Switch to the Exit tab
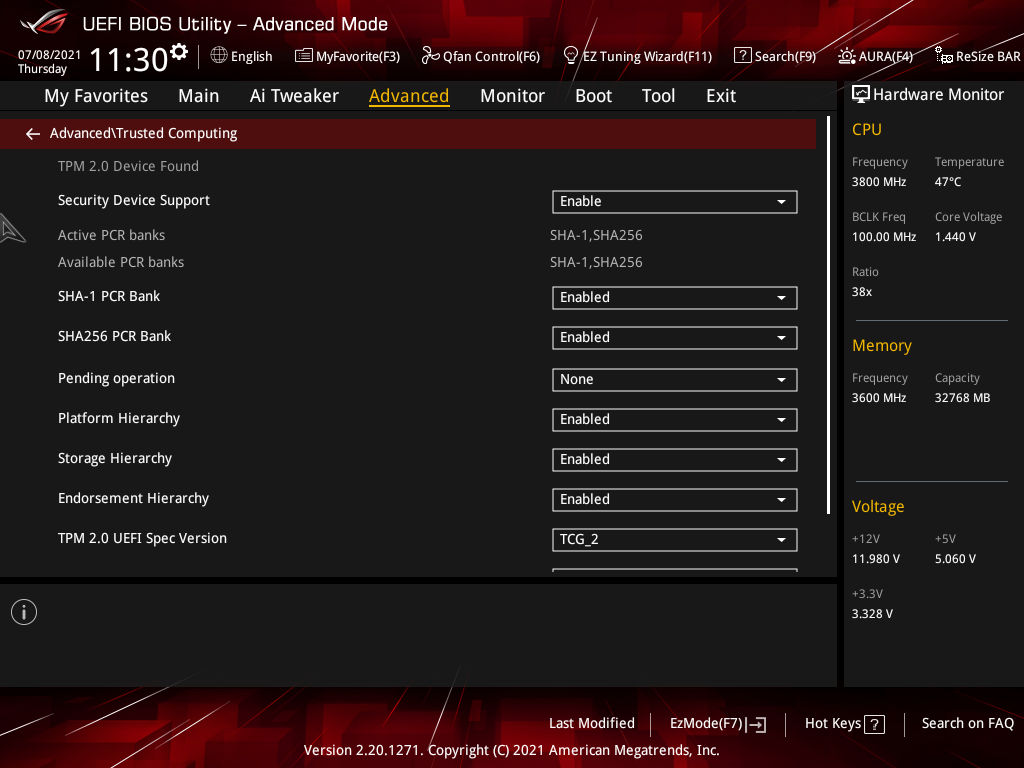Screen dimensions: 1024x768 click(x=721, y=96)
